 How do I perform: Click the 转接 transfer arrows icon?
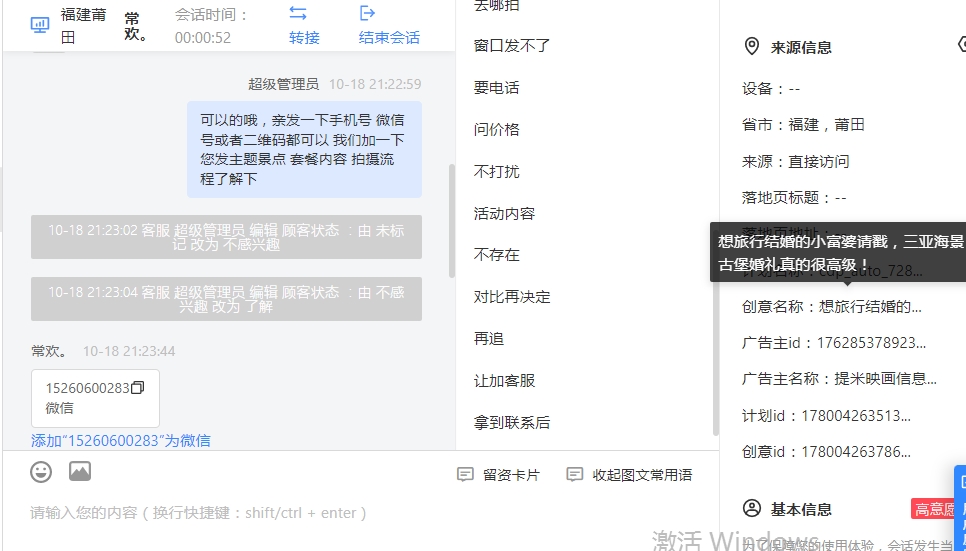(x=298, y=13)
